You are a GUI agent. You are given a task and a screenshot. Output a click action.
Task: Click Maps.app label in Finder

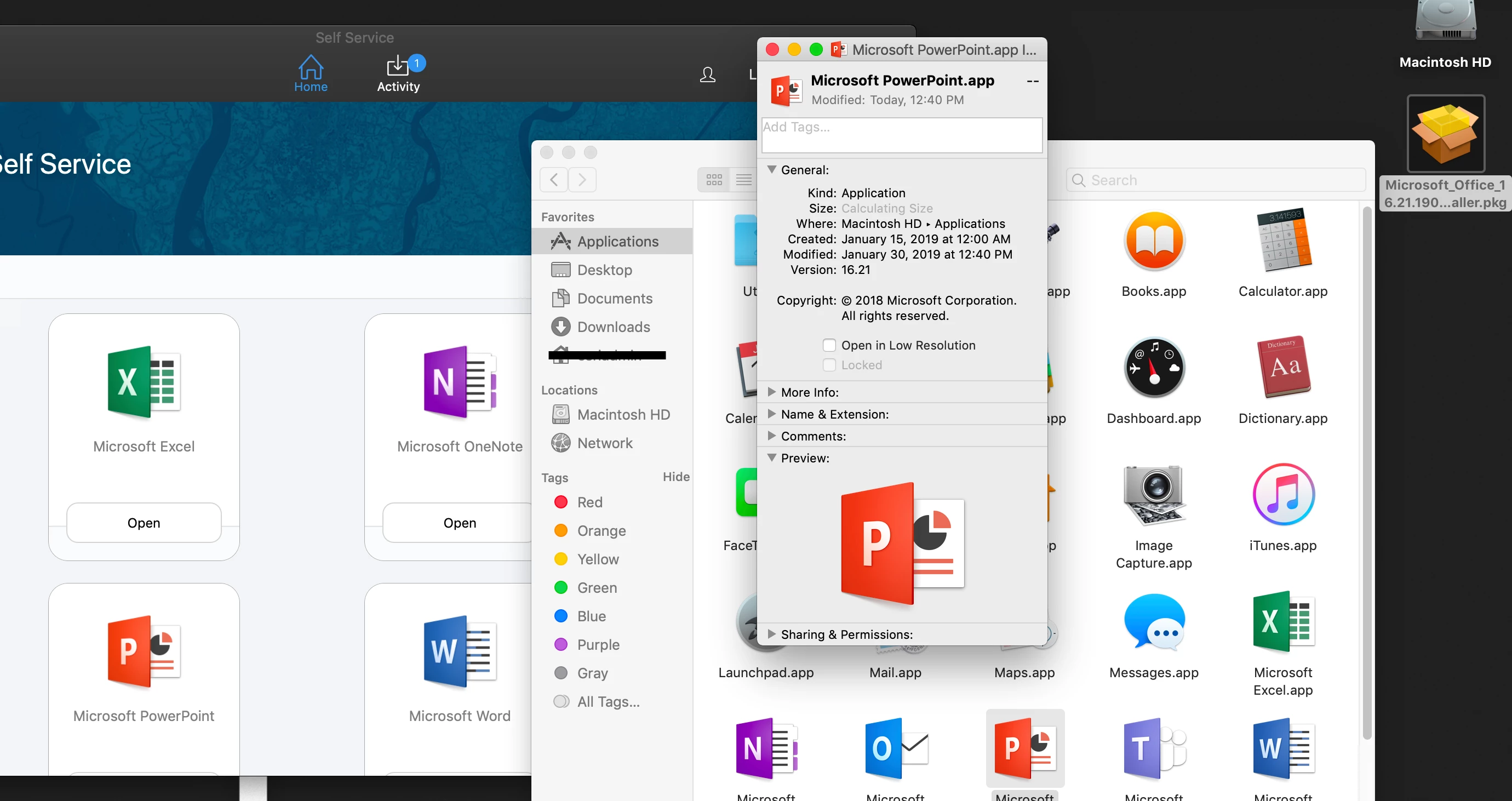coord(1024,672)
